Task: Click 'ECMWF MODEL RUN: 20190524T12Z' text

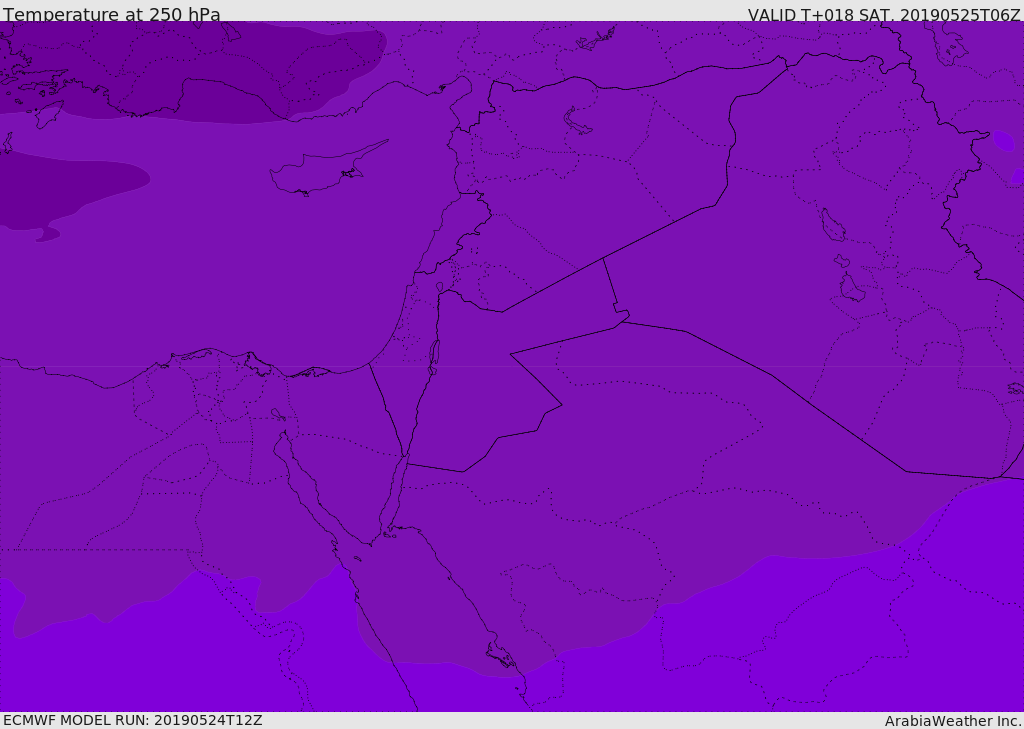Action: click(133, 721)
